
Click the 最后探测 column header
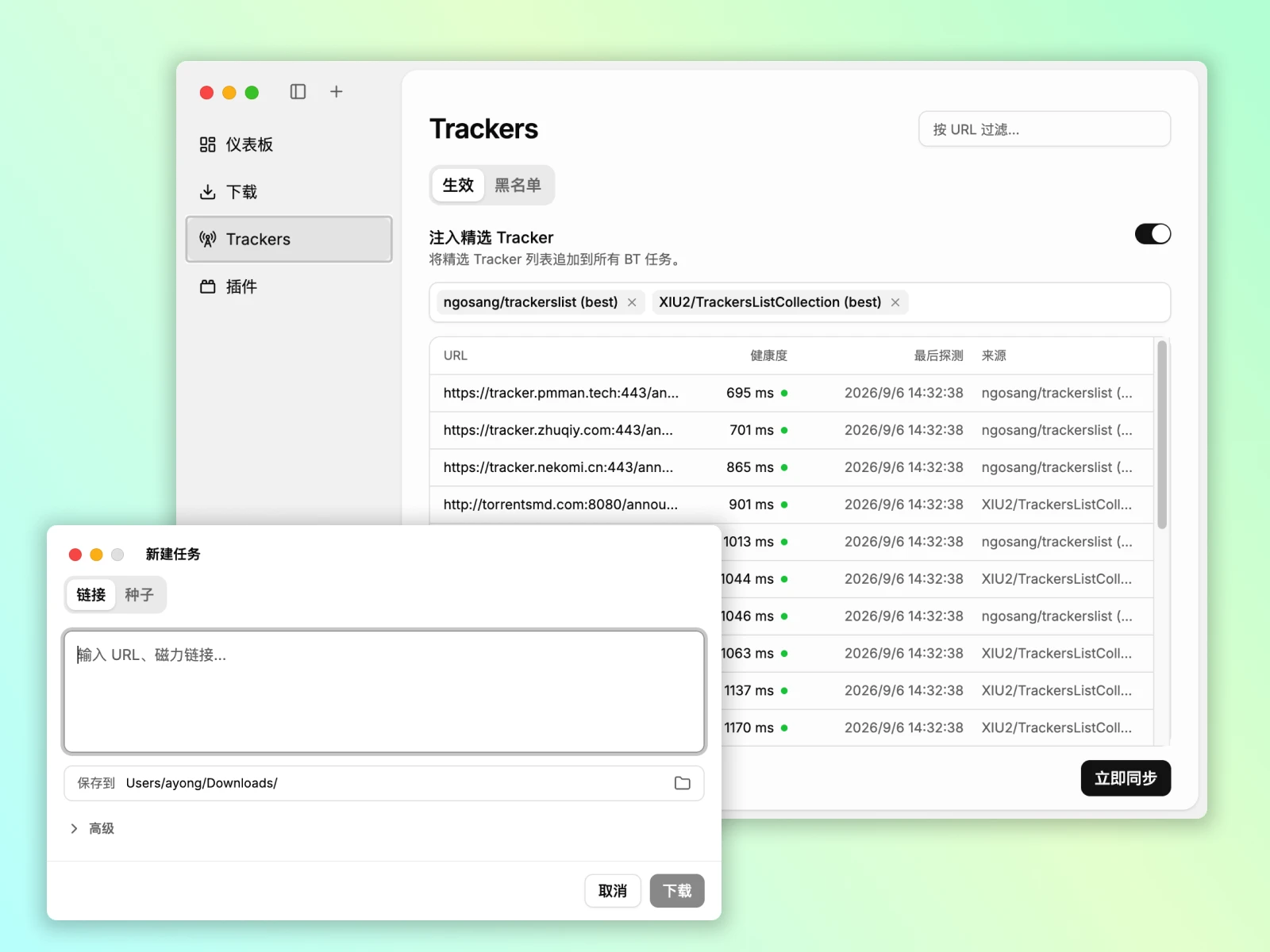[938, 355]
